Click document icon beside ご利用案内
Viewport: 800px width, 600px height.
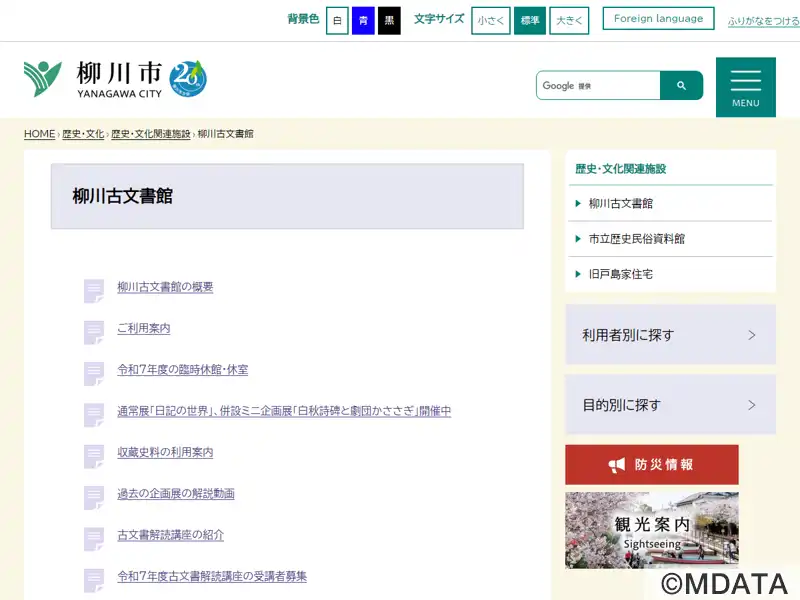94,332
